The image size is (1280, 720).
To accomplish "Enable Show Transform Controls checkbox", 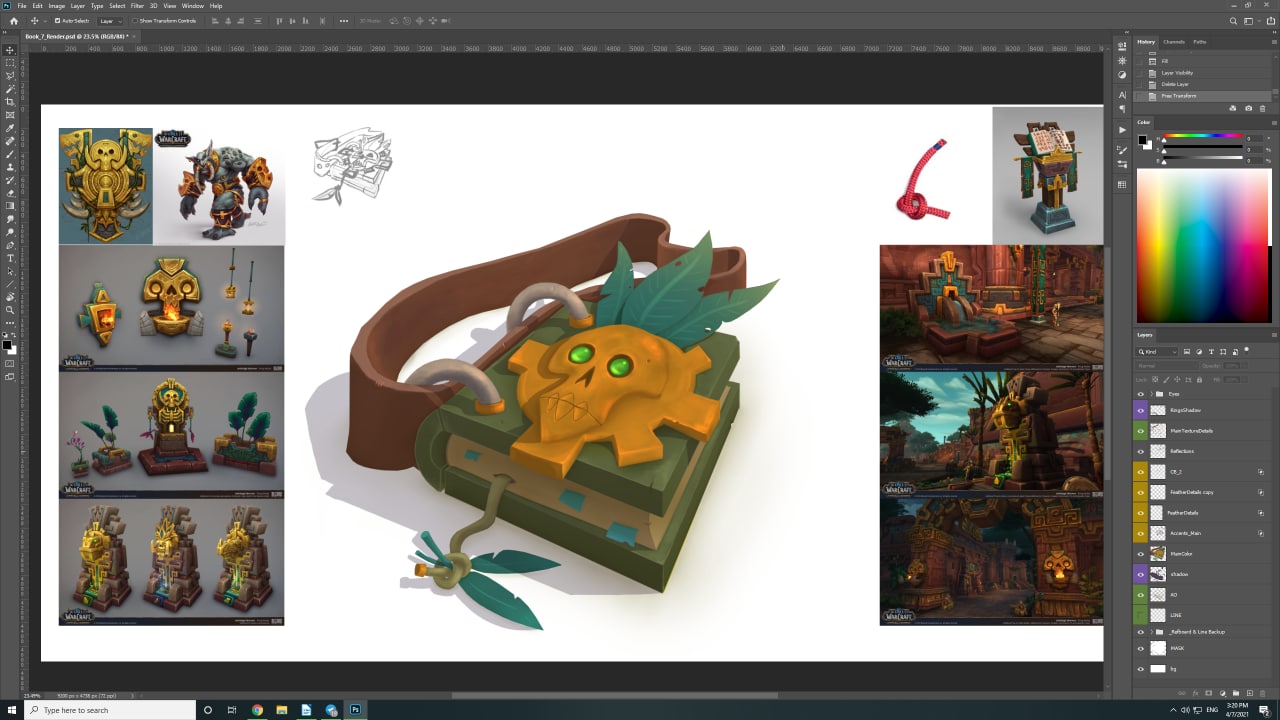I will (135, 20).
